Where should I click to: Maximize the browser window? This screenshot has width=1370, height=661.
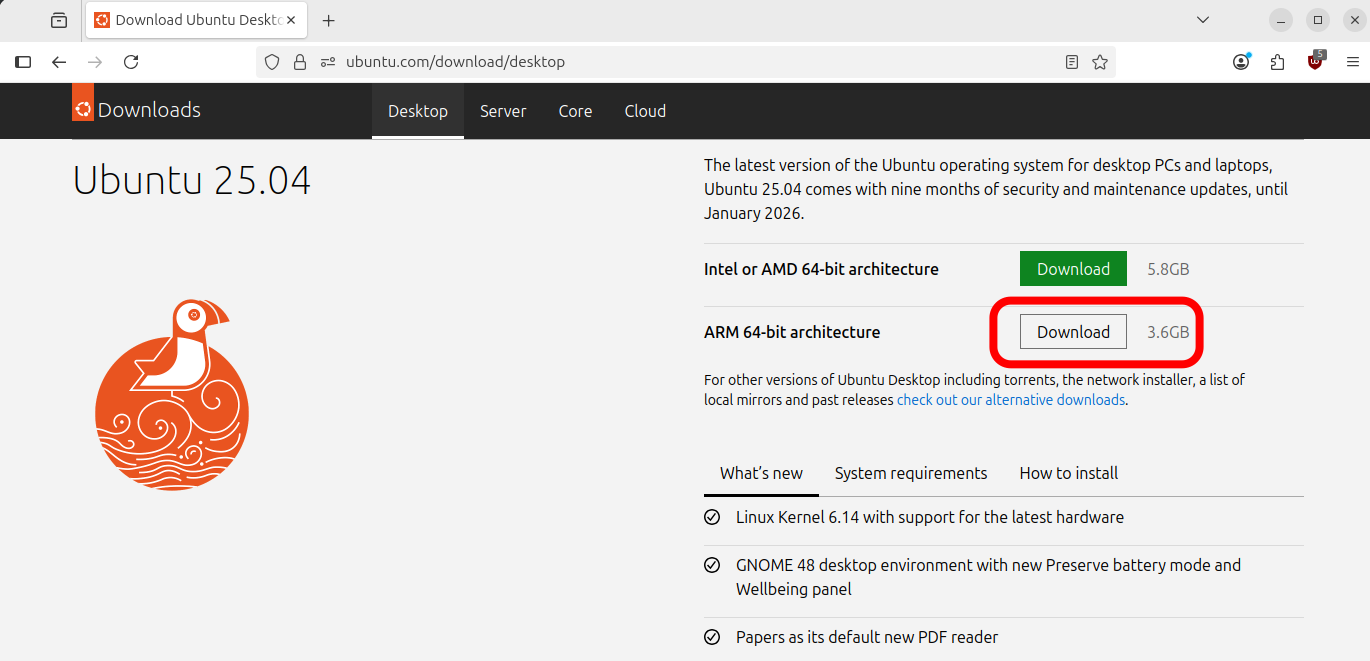pyautogui.click(x=1318, y=20)
